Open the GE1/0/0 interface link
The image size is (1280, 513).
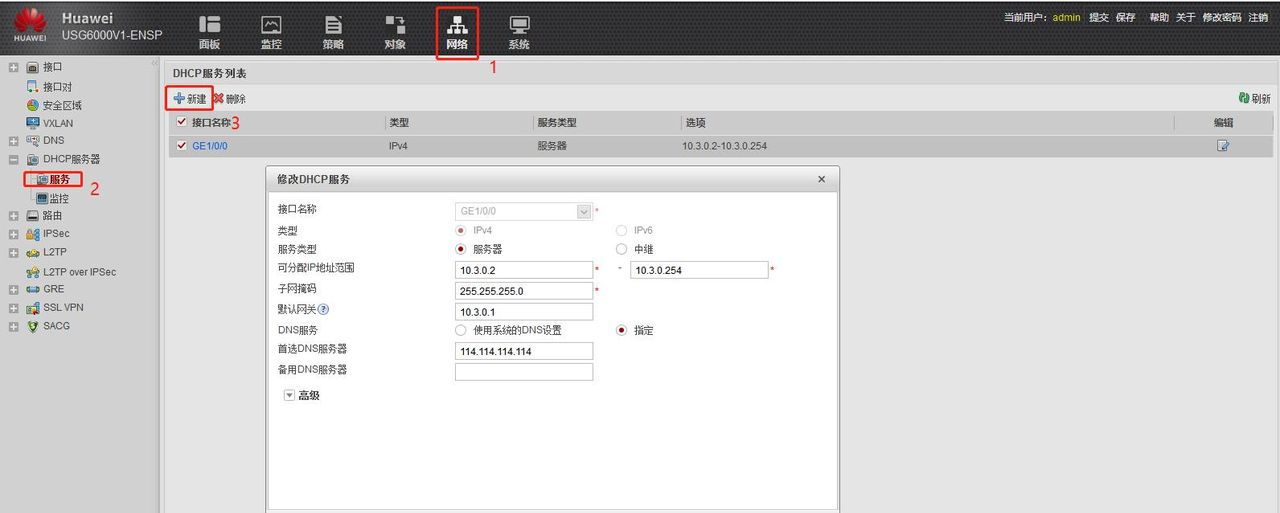click(x=210, y=146)
